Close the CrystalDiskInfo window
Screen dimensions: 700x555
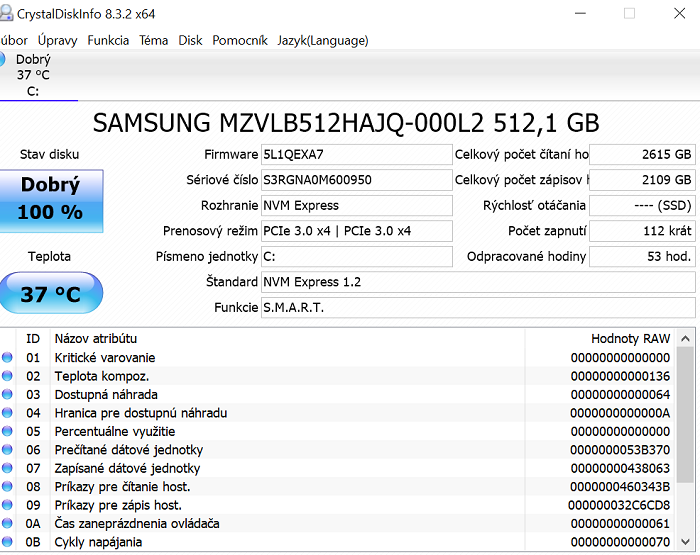679,13
